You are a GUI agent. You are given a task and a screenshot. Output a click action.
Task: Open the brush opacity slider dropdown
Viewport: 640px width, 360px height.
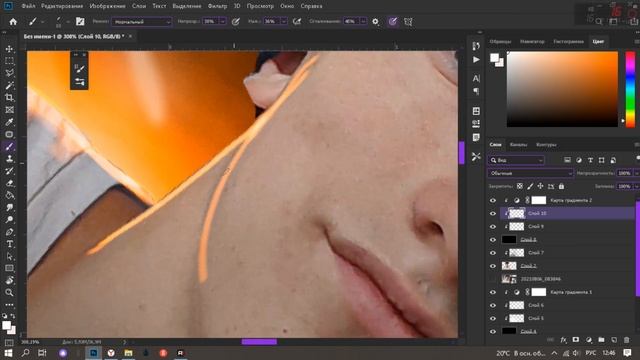point(223,22)
